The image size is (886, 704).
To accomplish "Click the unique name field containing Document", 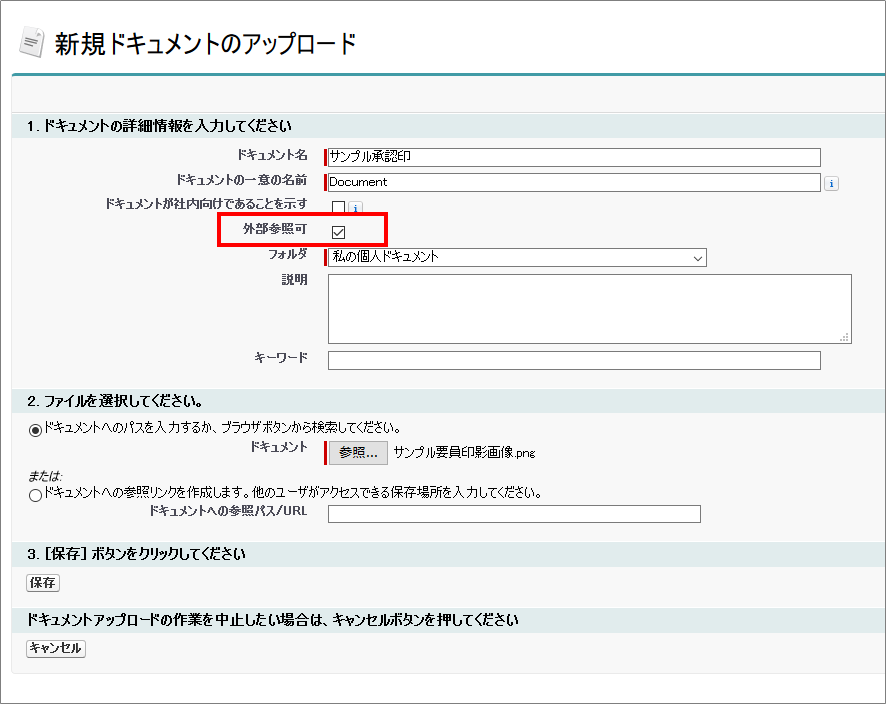I will point(573,182).
